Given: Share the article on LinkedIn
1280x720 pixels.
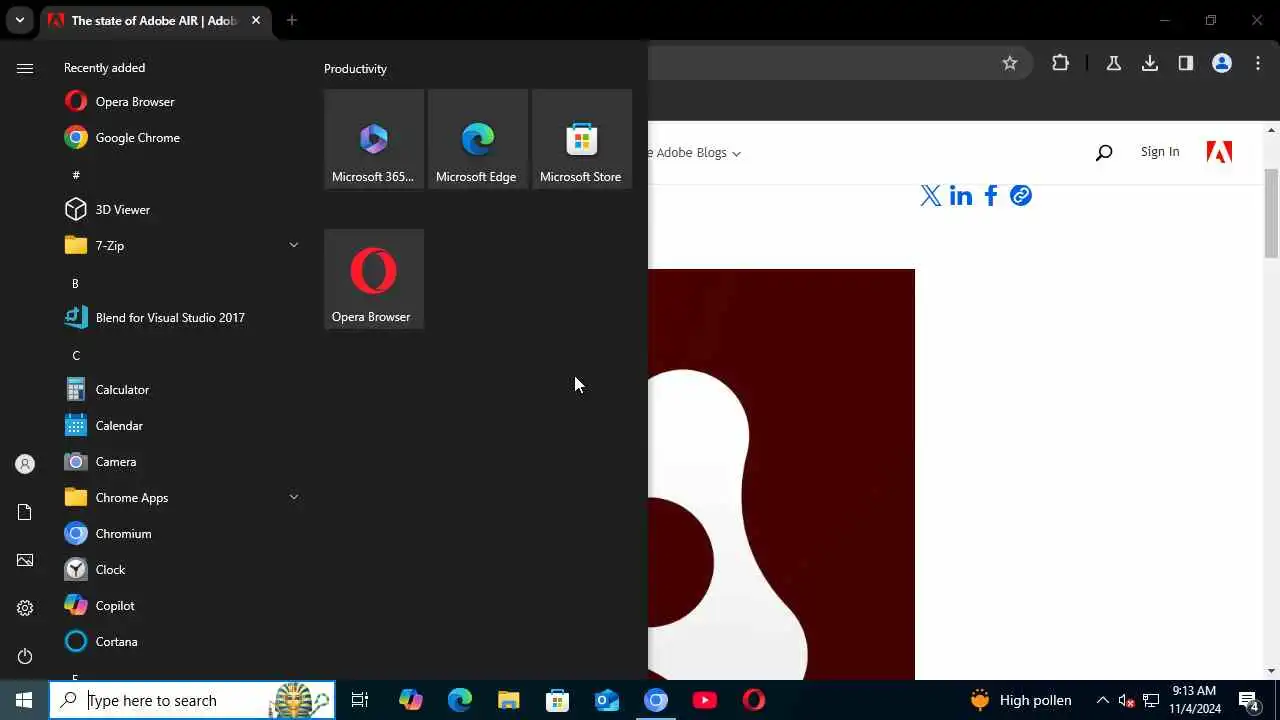Looking at the screenshot, I should (961, 195).
